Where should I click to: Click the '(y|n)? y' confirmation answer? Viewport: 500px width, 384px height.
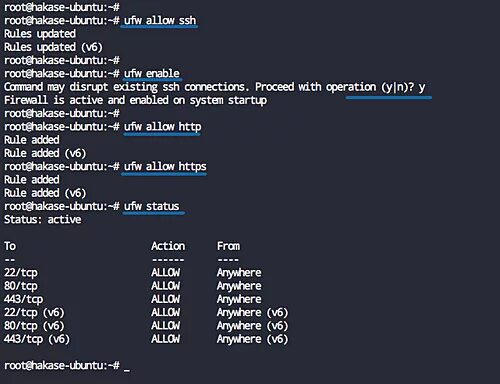point(403,87)
